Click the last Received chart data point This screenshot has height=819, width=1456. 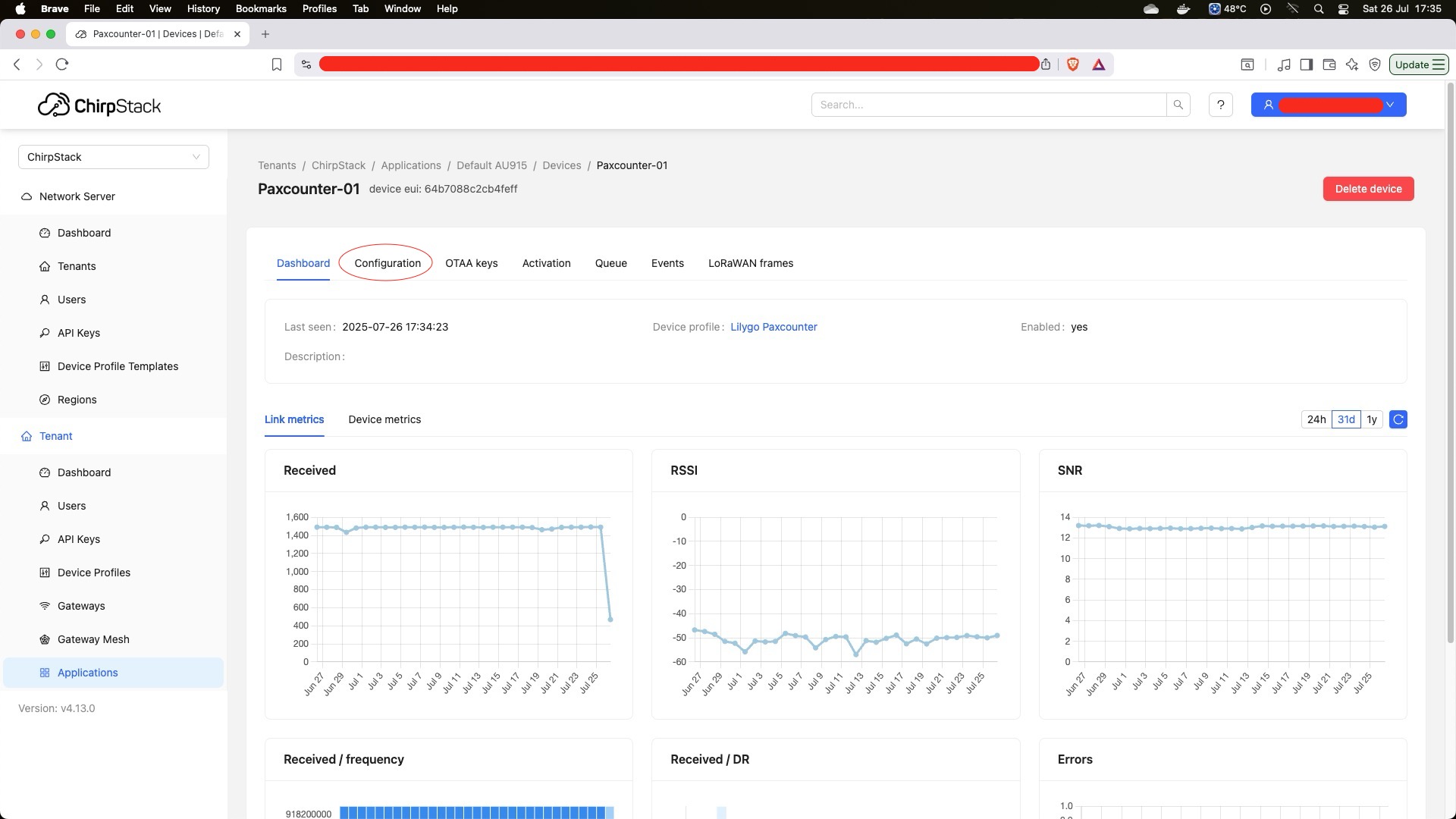pos(610,620)
